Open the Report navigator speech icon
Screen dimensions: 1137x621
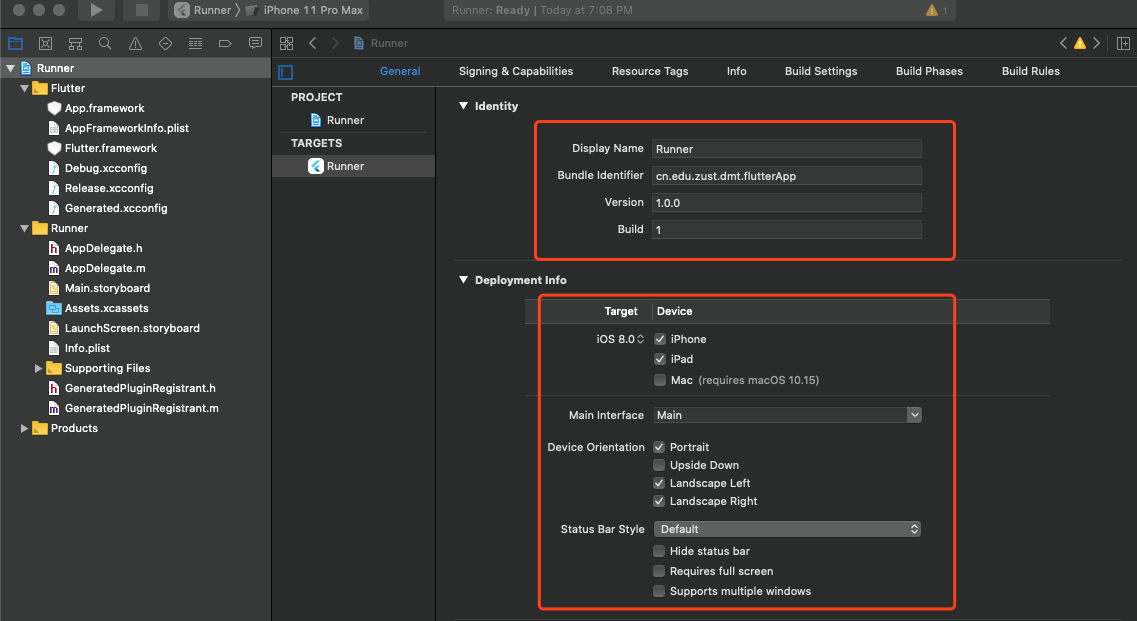pyautogui.click(x=255, y=44)
